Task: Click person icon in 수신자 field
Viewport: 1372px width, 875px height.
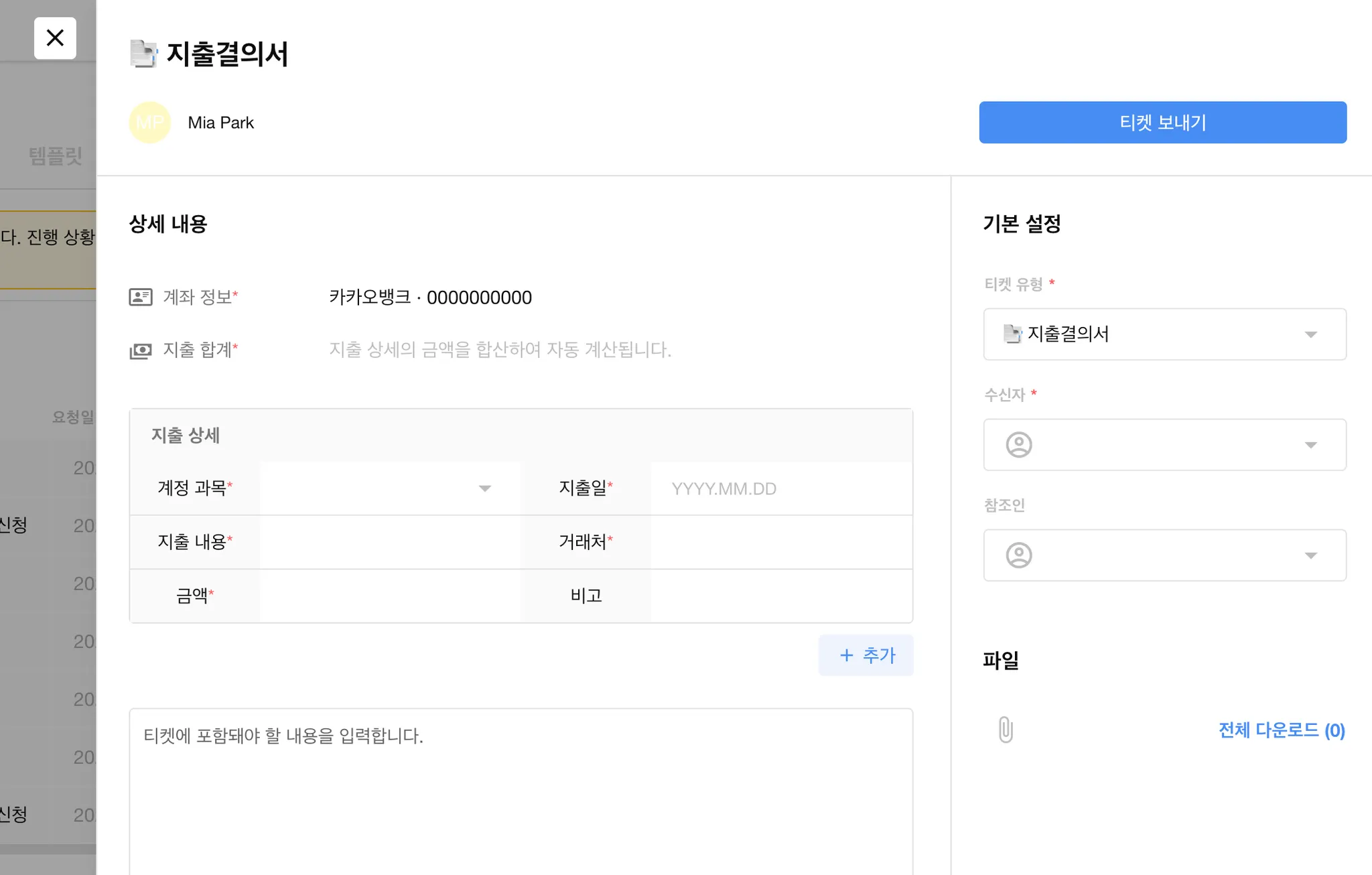Action: click(1018, 445)
